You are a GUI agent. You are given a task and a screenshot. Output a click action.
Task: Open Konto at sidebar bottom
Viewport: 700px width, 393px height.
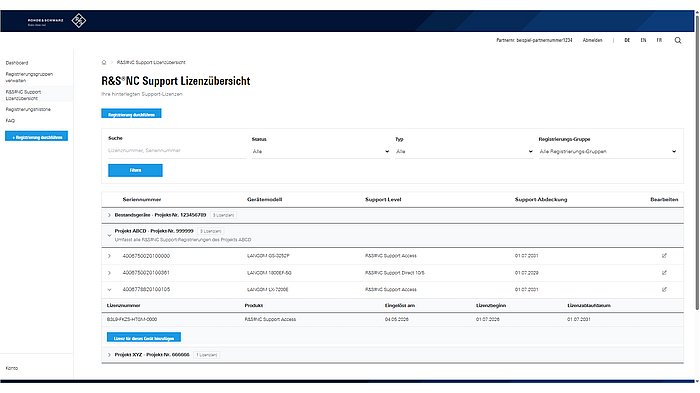coord(12,368)
